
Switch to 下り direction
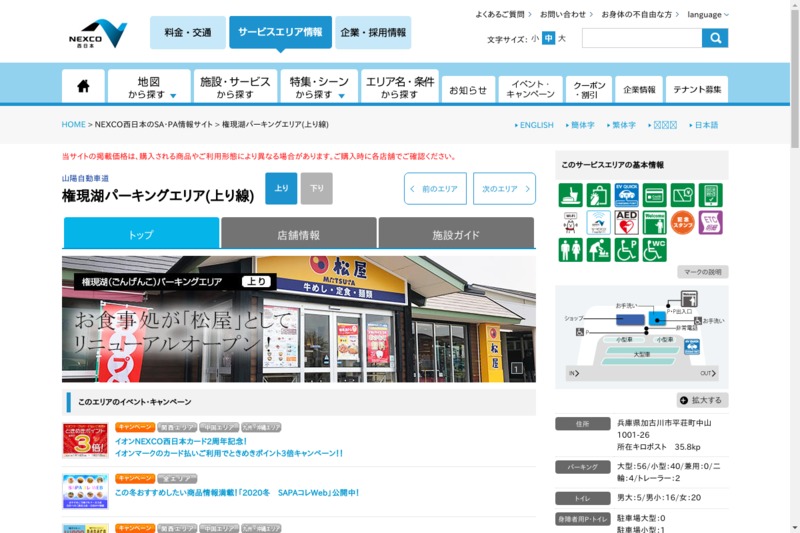click(x=316, y=188)
